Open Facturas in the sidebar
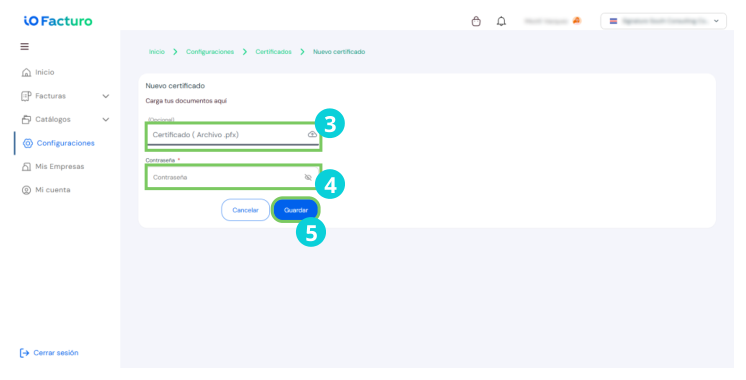The height and width of the screenshot is (380, 746). pyautogui.click(x=50, y=96)
